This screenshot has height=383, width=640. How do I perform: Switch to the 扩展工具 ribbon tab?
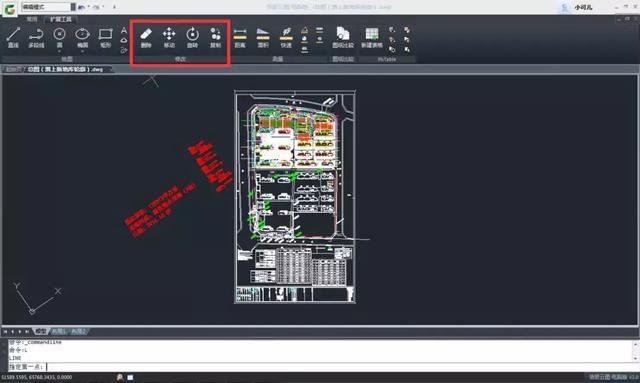pyautogui.click(x=60, y=19)
